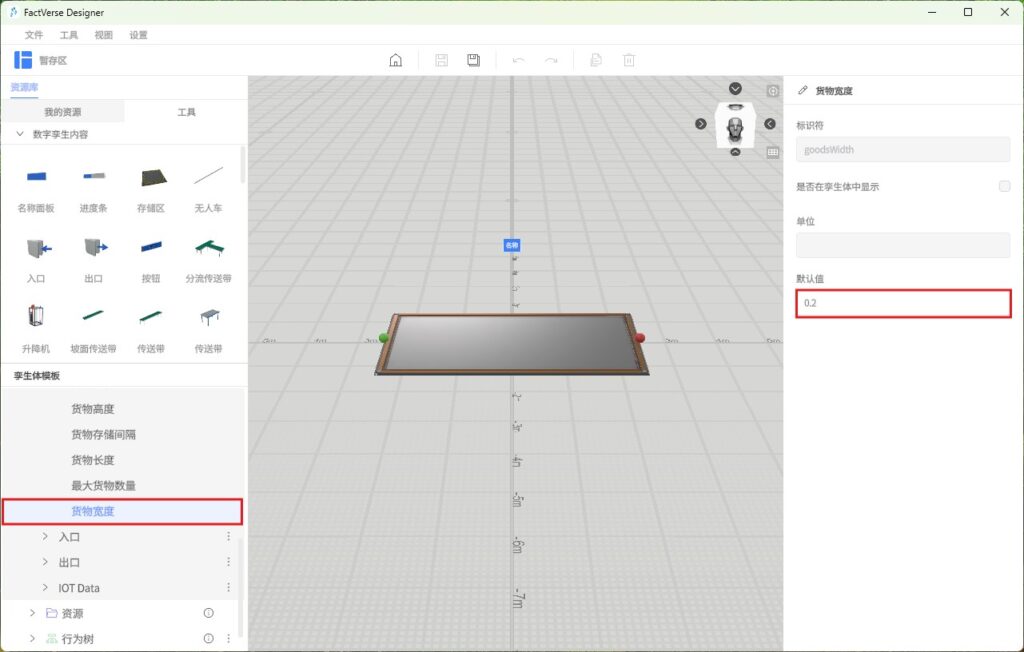Image resolution: width=1024 pixels, height=652 pixels.
Task: Open the 文件 menu
Action: 34,35
